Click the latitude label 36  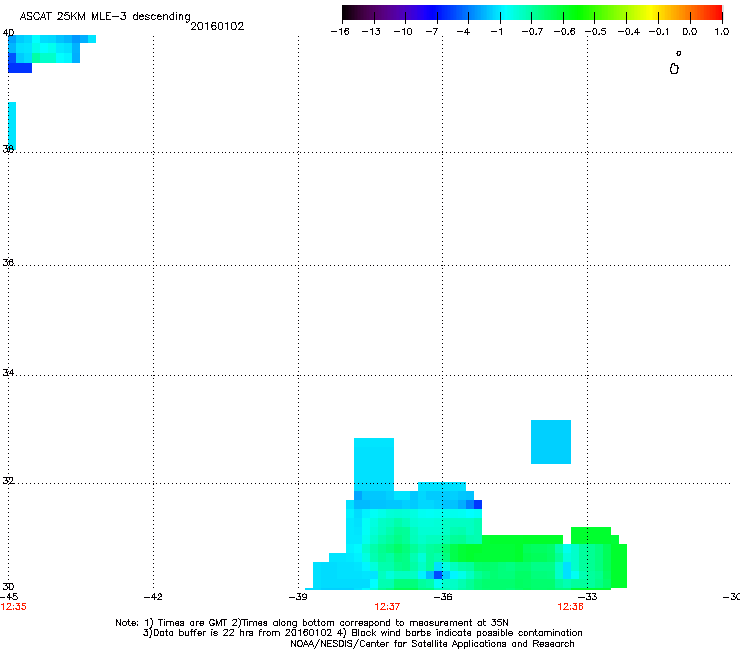(8, 262)
